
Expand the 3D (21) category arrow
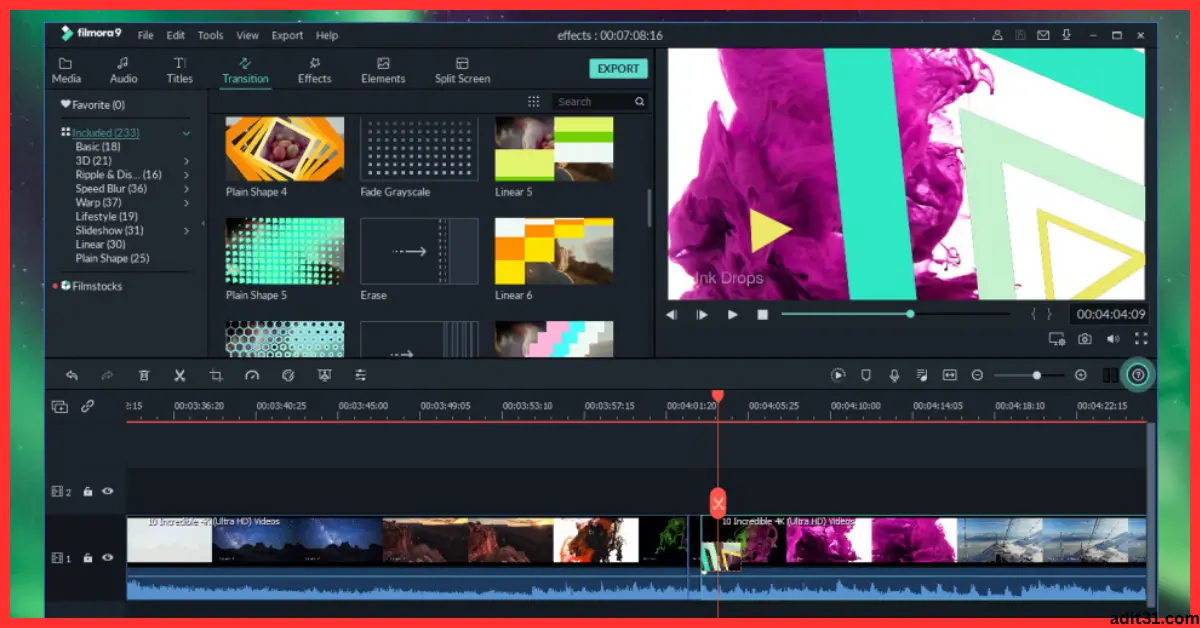[x=186, y=161]
